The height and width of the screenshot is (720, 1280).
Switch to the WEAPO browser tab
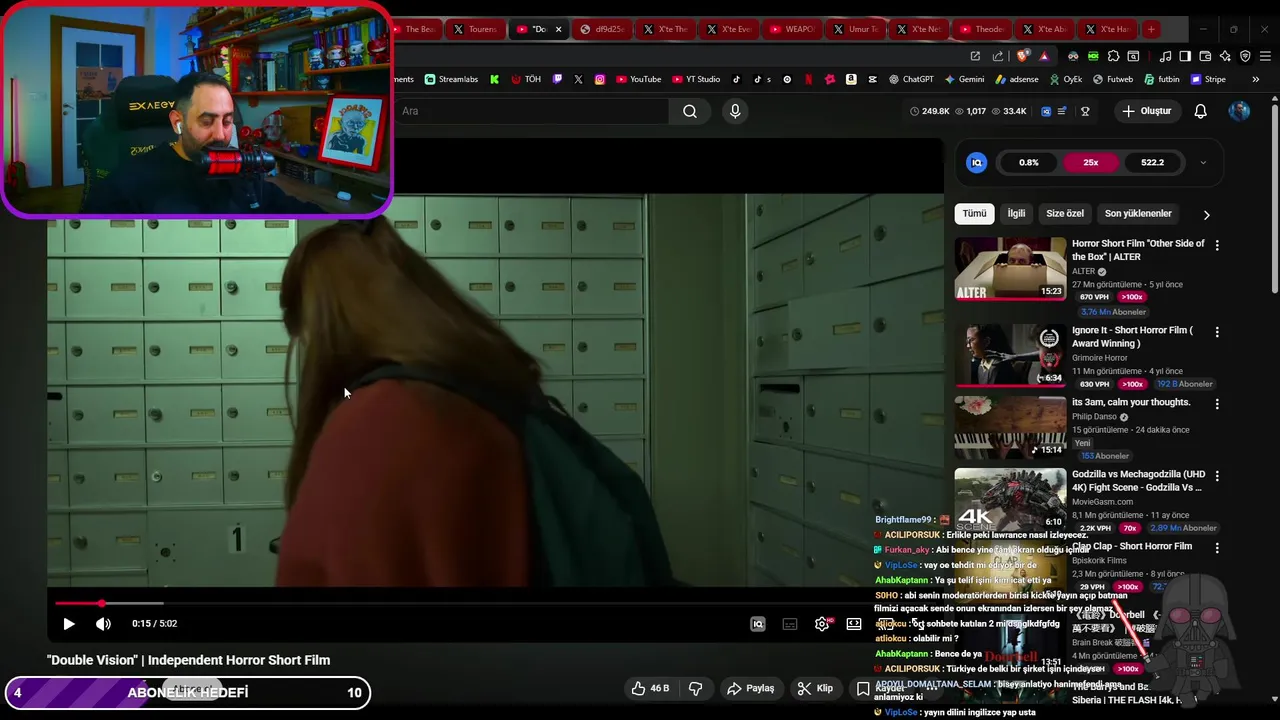792,29
